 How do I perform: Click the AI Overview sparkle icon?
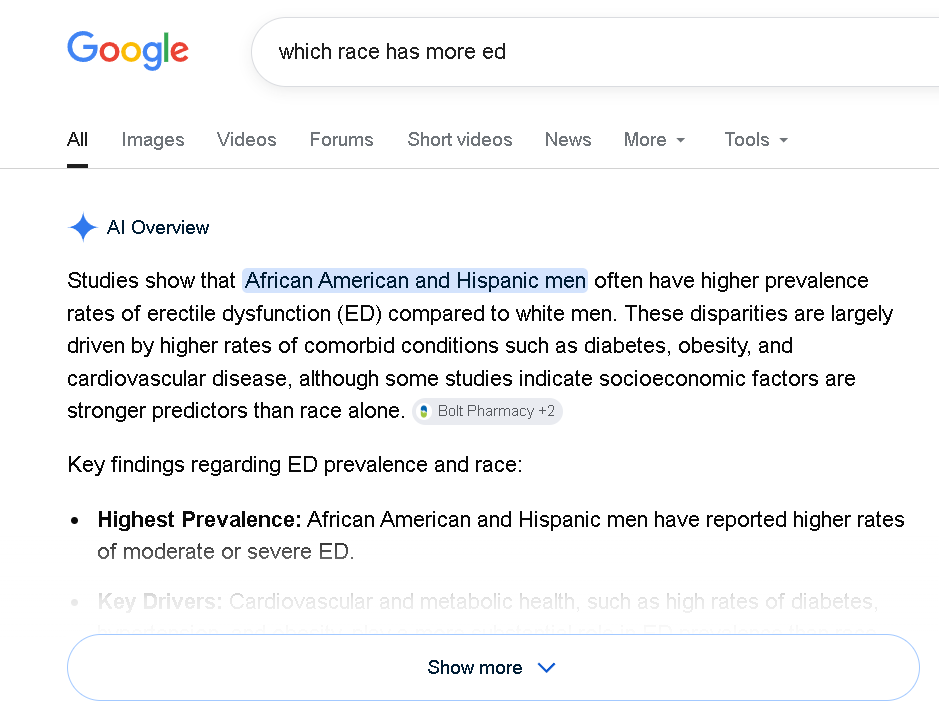pos(82,228)
